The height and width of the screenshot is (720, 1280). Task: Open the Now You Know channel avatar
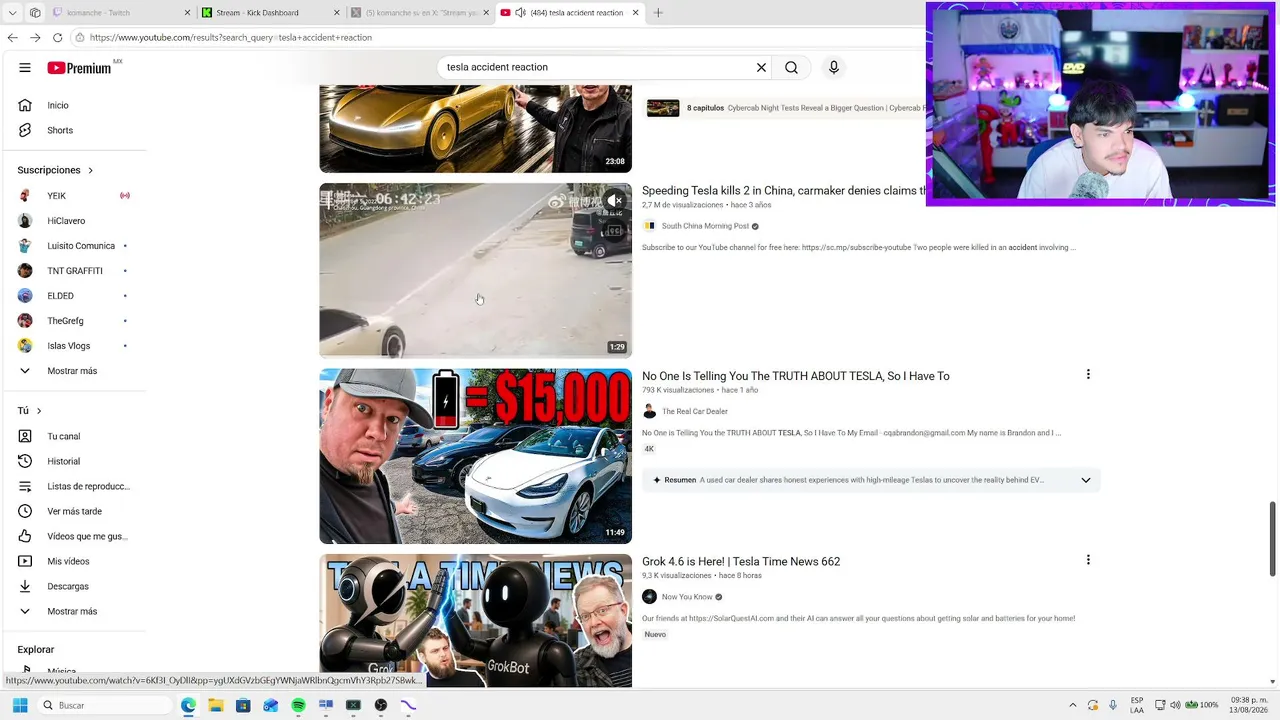point(650,597)
